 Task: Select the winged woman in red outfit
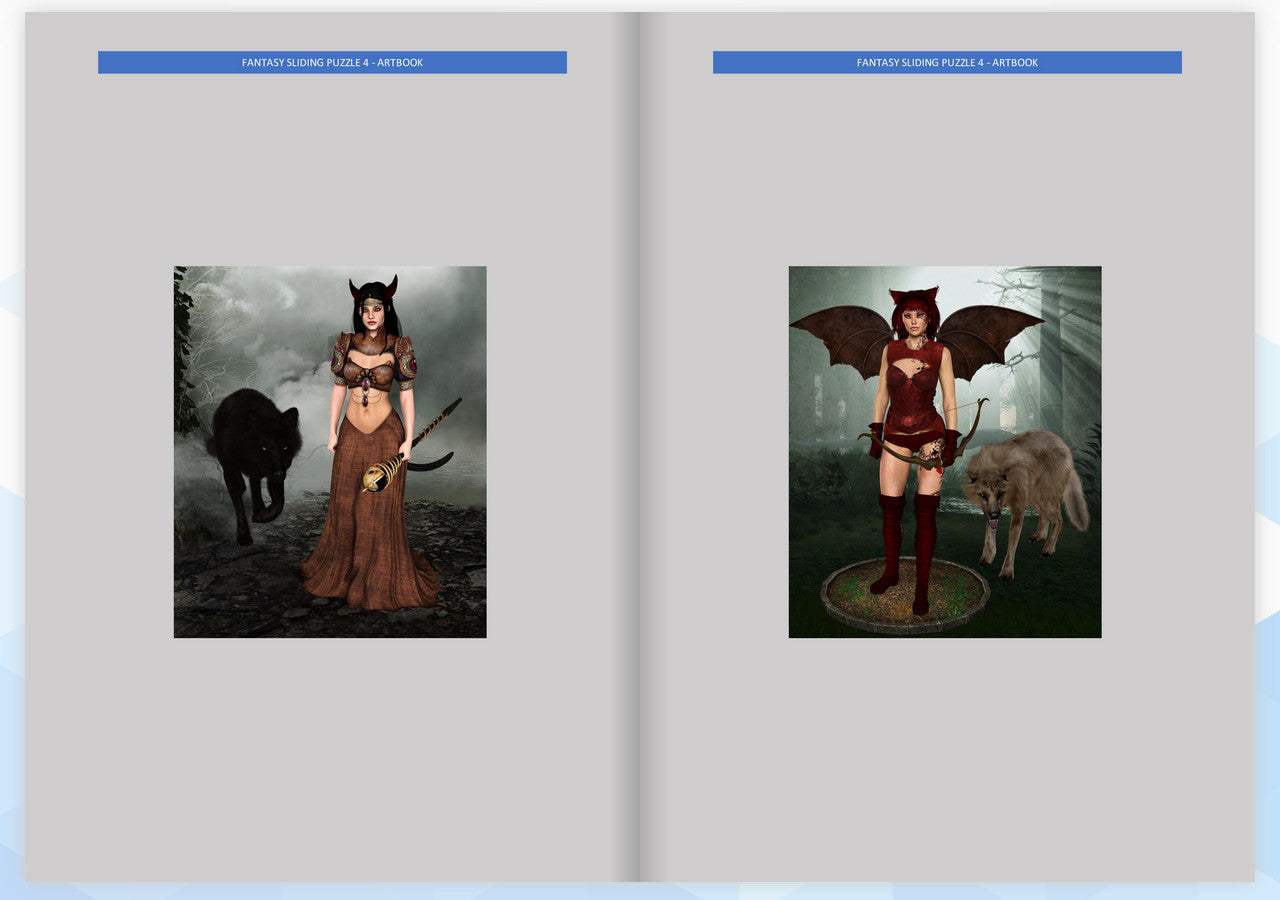pyautogui.click(x=912, y=420)
